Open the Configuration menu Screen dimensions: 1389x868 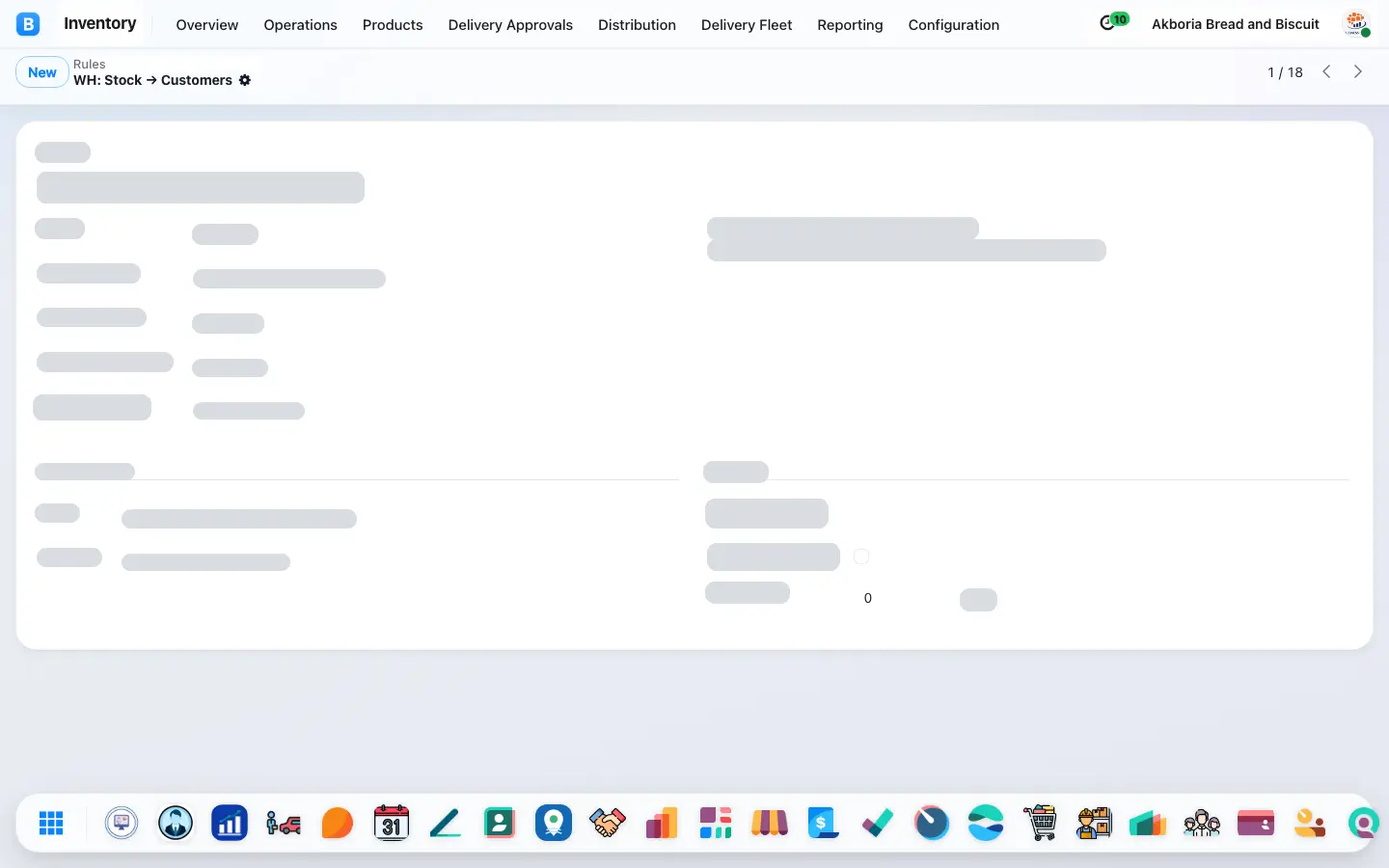pyautogui.click(x=954, y=24)
